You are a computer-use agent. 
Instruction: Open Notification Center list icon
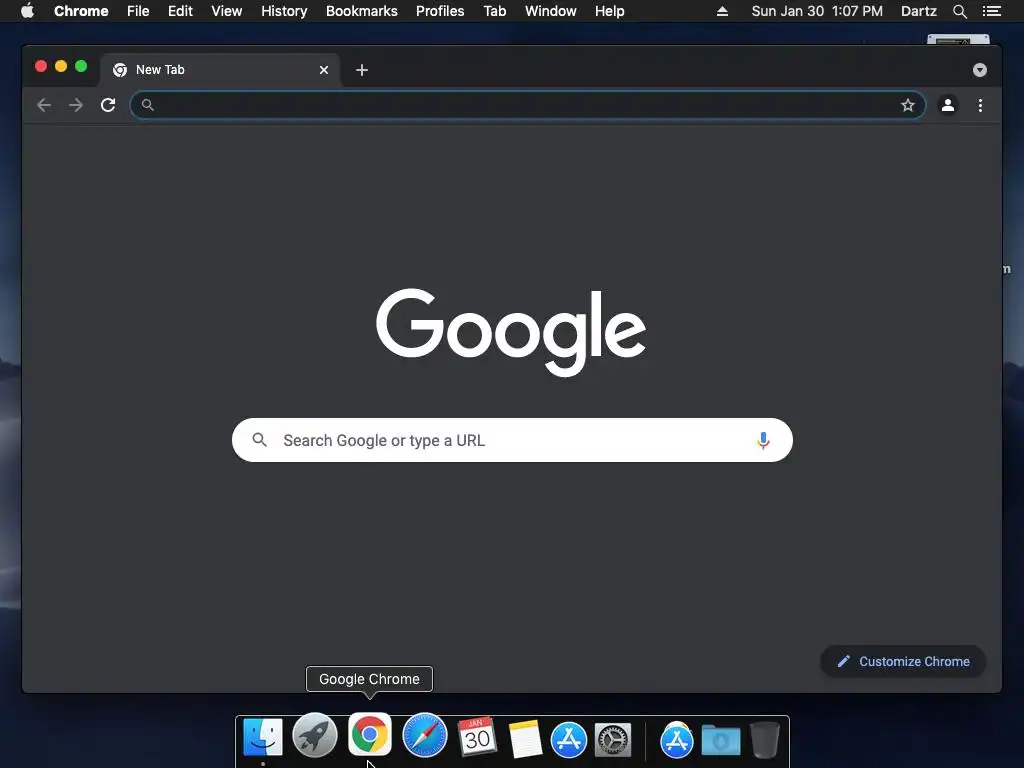[991, 11]
